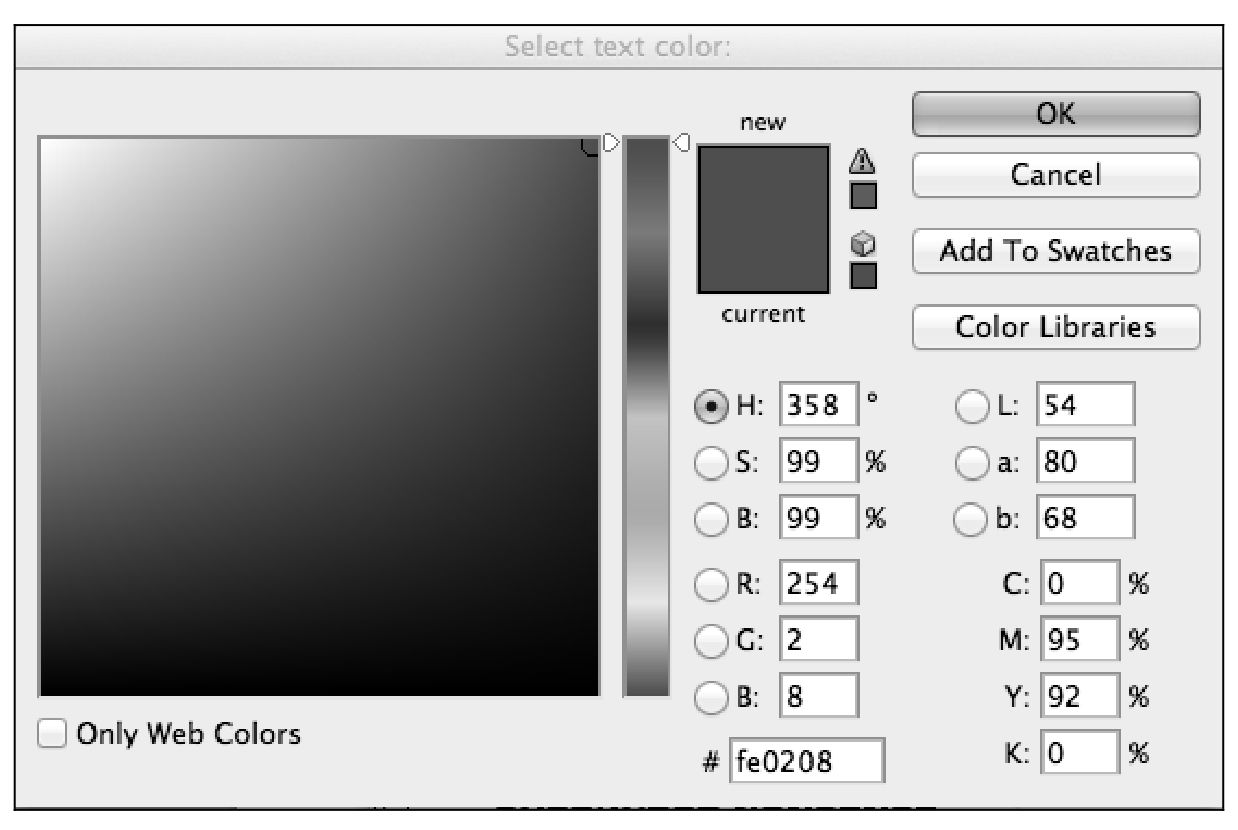
Task: Click the web-safe color swatch below cube
Action: click(863, 275)
